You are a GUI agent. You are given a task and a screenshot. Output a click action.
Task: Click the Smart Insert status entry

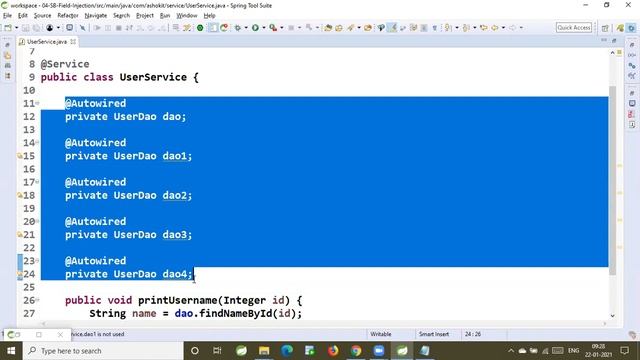(x=433, y=334)
